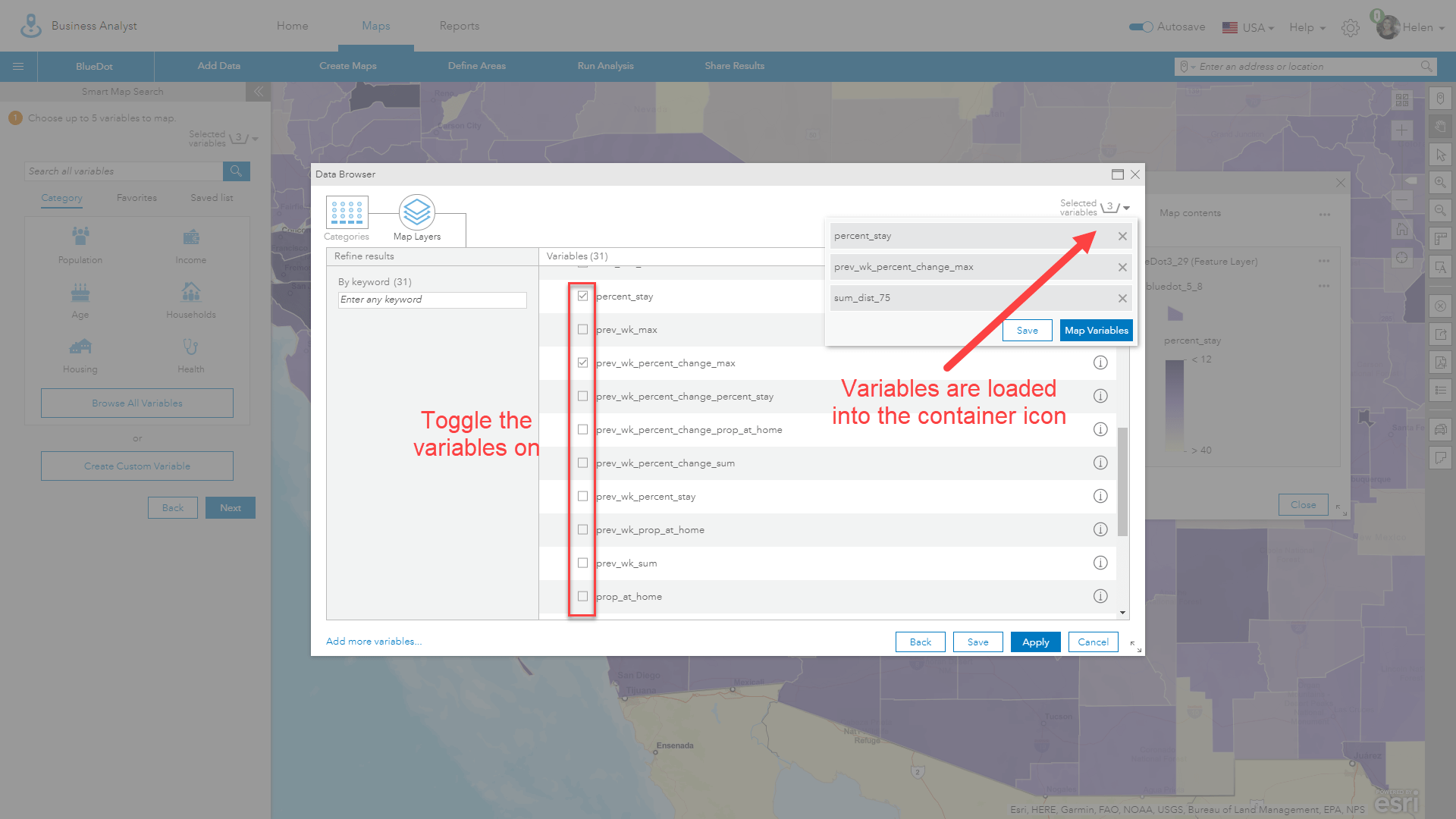Image resolution: width=1456 pixels, height=819 pixels.
Task: Click the info icon next to prev_wk_percent_change_max
Action: [x=1102, y=362]
